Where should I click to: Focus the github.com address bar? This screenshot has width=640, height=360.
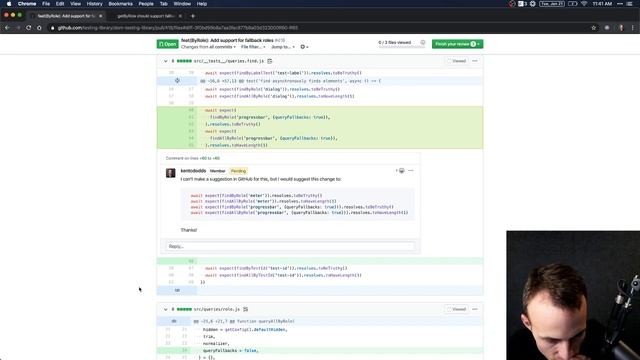318,28
